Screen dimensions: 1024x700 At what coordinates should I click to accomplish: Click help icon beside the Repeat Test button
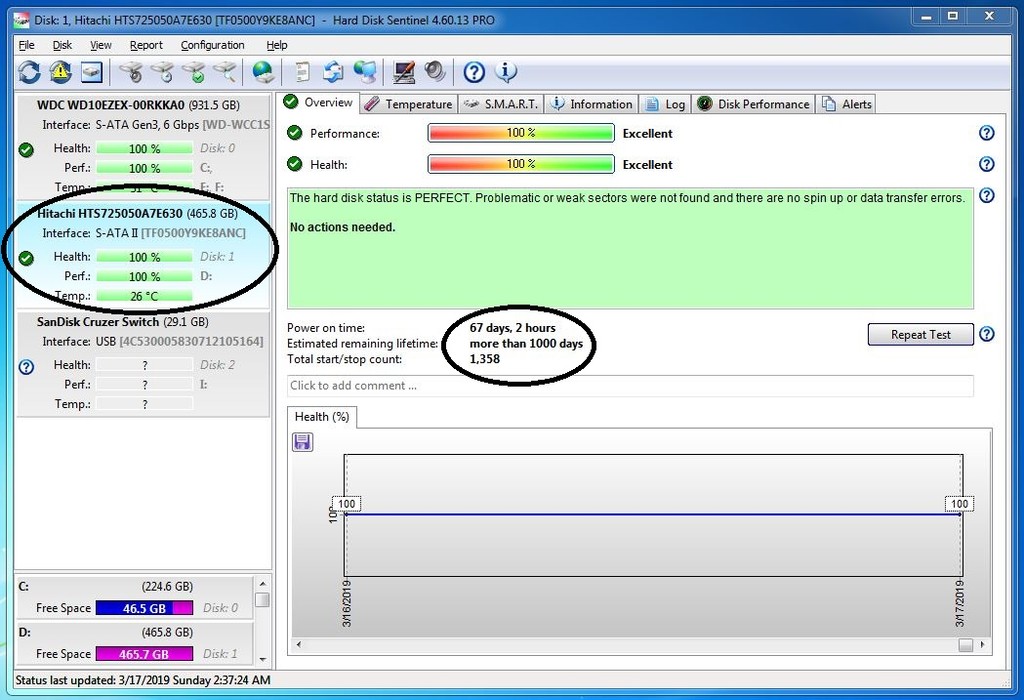click(987, 334)
